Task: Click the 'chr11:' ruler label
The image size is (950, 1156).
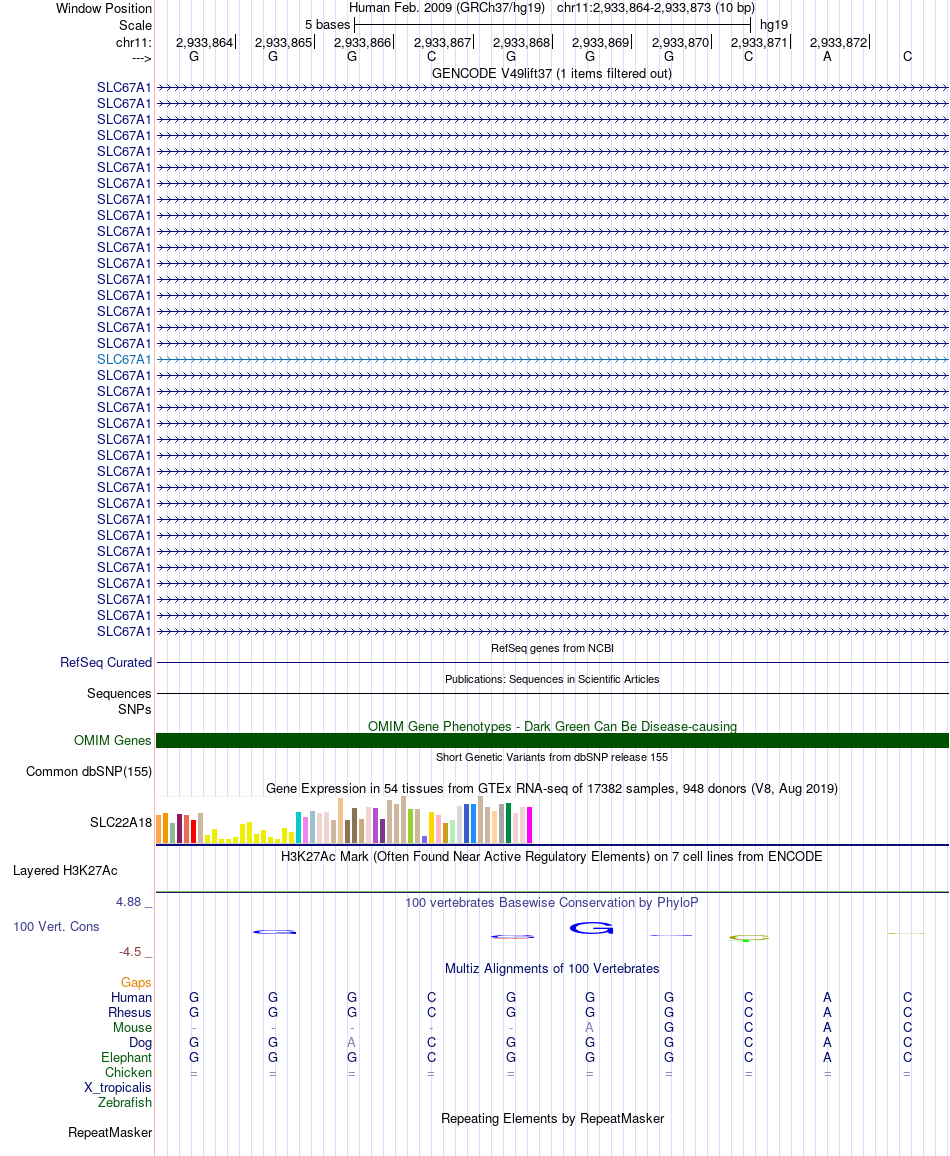Action: coord(133,42)
